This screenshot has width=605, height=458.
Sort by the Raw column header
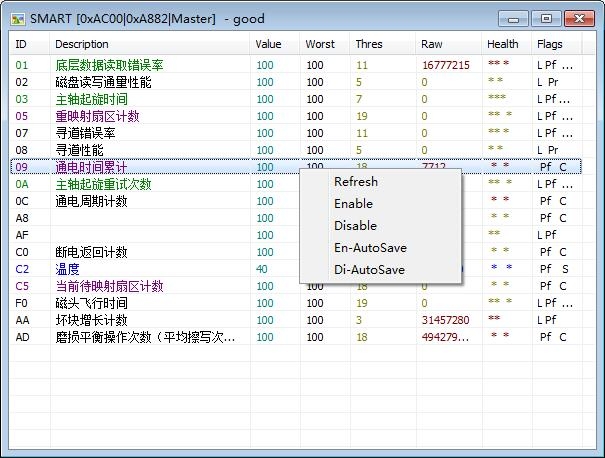point(448,44)
